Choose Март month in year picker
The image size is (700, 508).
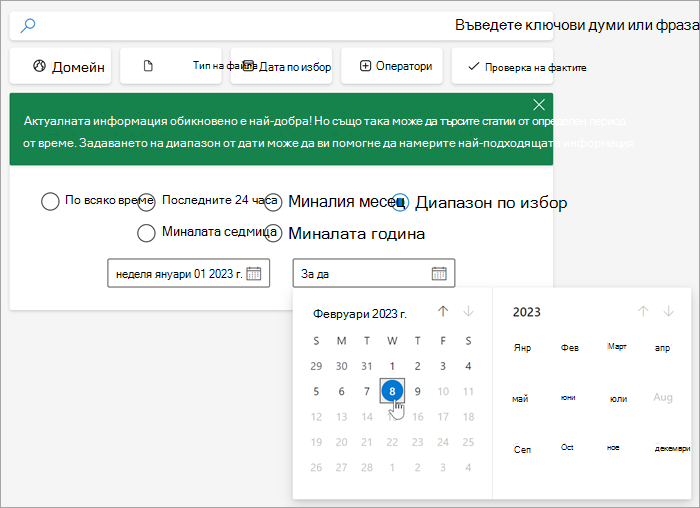pyautogui.click(x=617, y=347)
